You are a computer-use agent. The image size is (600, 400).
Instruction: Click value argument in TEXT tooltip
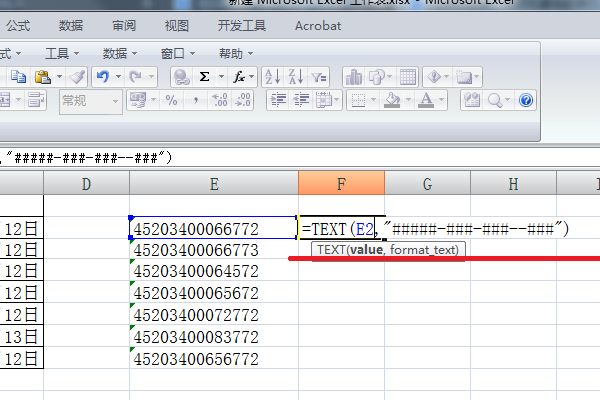pyautogui.click(x=367, y=250)
